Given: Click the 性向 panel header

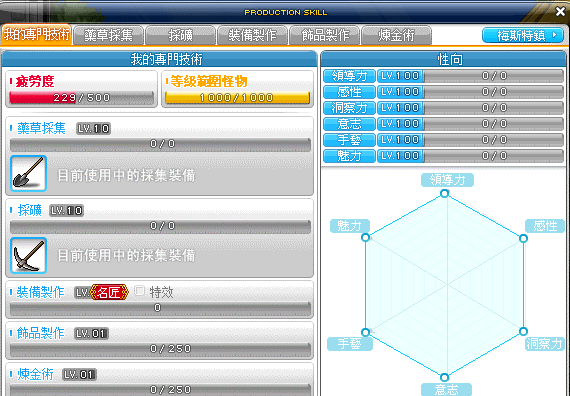Looking at the screenshot, I should (x=443, y=59).
